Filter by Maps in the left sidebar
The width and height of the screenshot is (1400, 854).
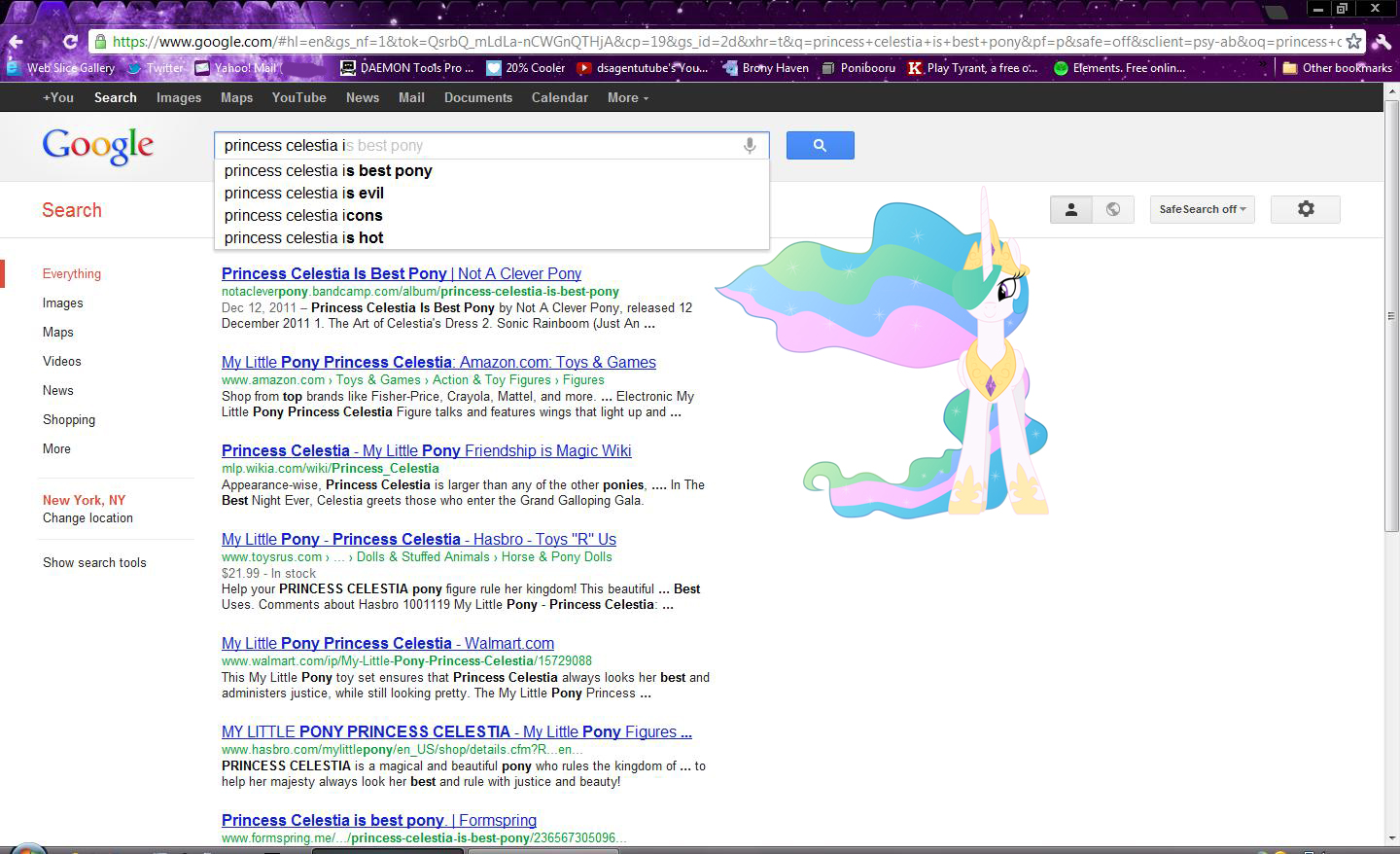(x=58, y=332)
